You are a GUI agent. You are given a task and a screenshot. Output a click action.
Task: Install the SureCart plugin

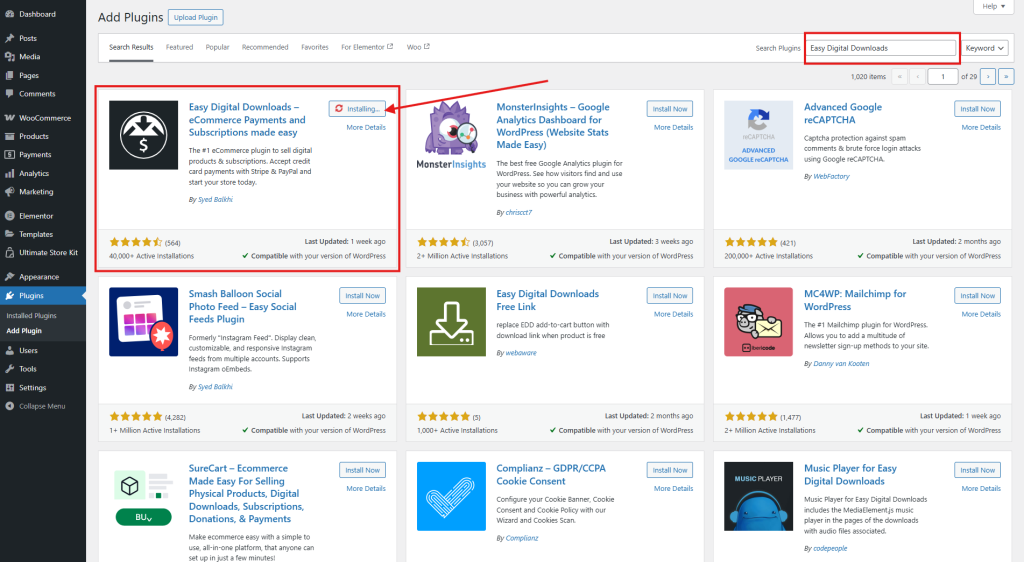click(x=362, y=470)
